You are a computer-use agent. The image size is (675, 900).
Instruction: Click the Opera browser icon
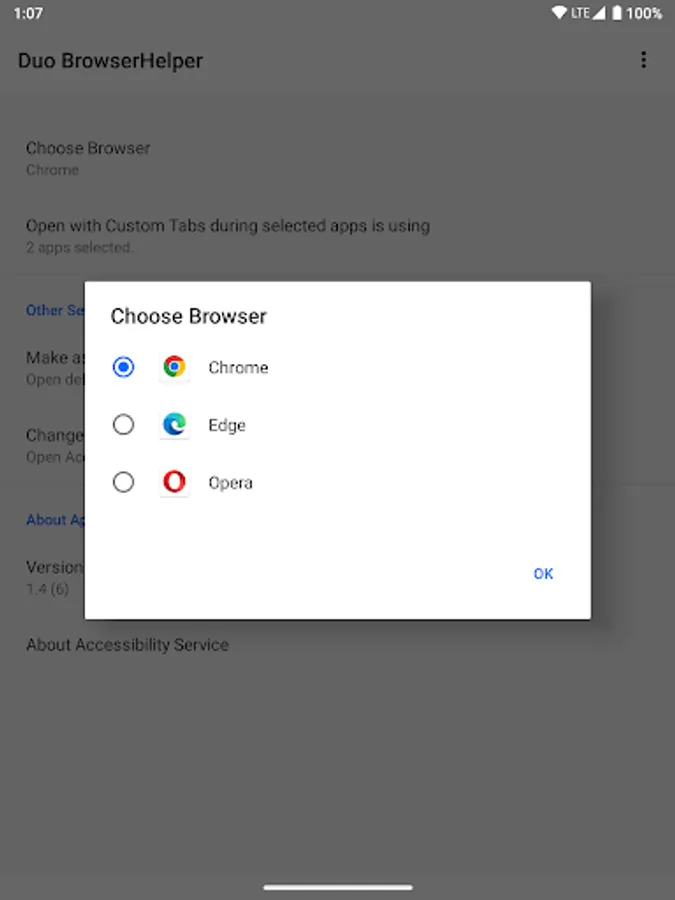point(174,482)
